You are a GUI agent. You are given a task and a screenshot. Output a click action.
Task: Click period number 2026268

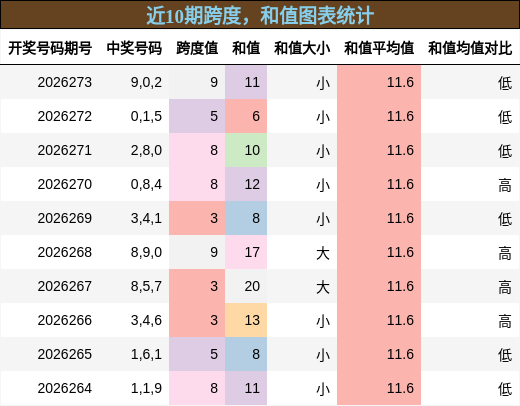click(x=65, y=252)
